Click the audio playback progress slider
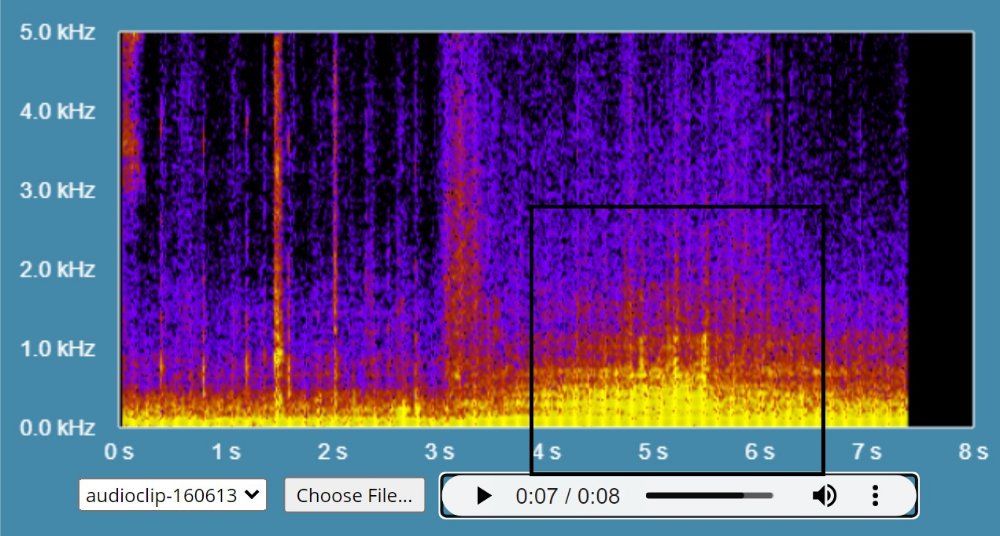 [709, 496]
